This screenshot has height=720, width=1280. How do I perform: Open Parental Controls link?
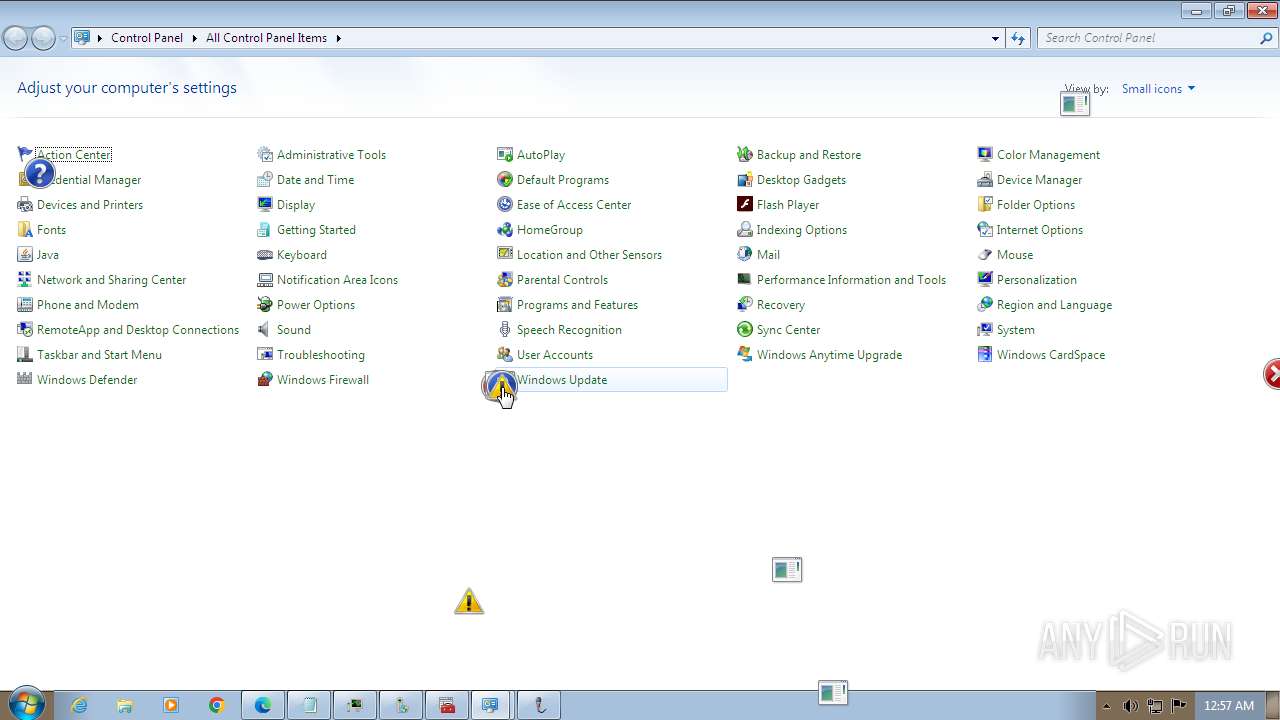pos(562,280)
